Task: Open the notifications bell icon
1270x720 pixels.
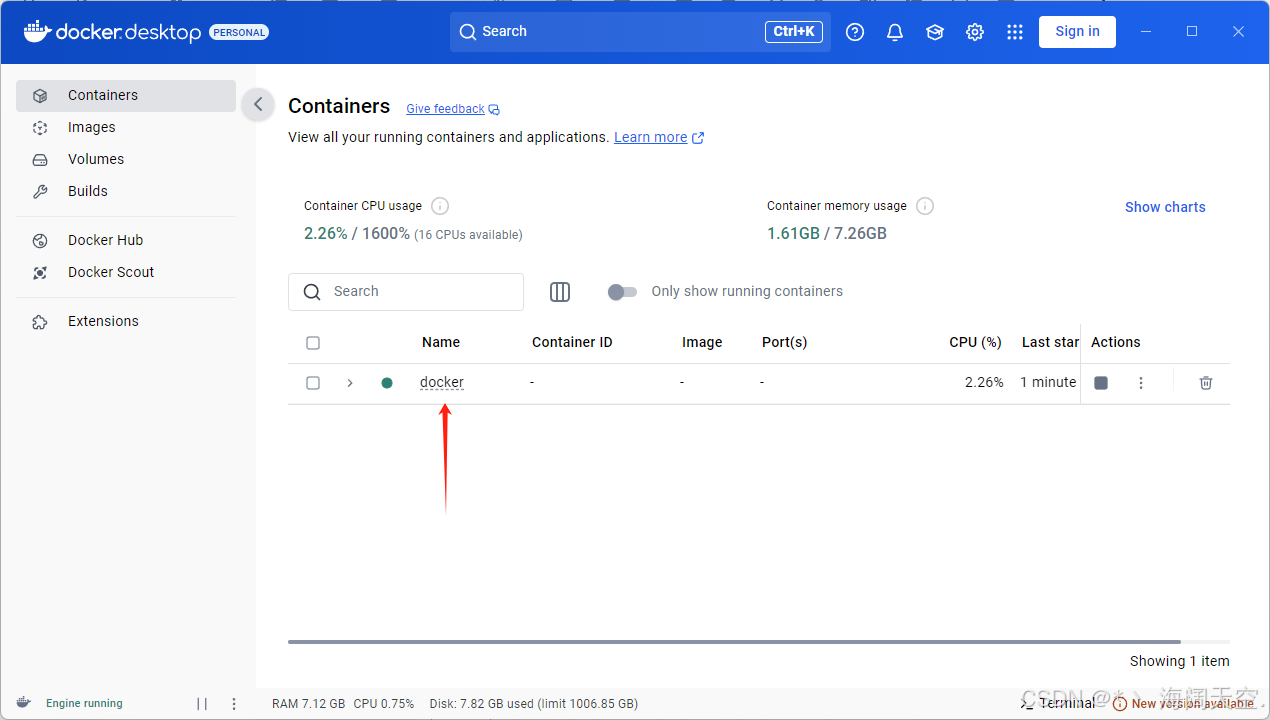Action: (x=895, y=32)
